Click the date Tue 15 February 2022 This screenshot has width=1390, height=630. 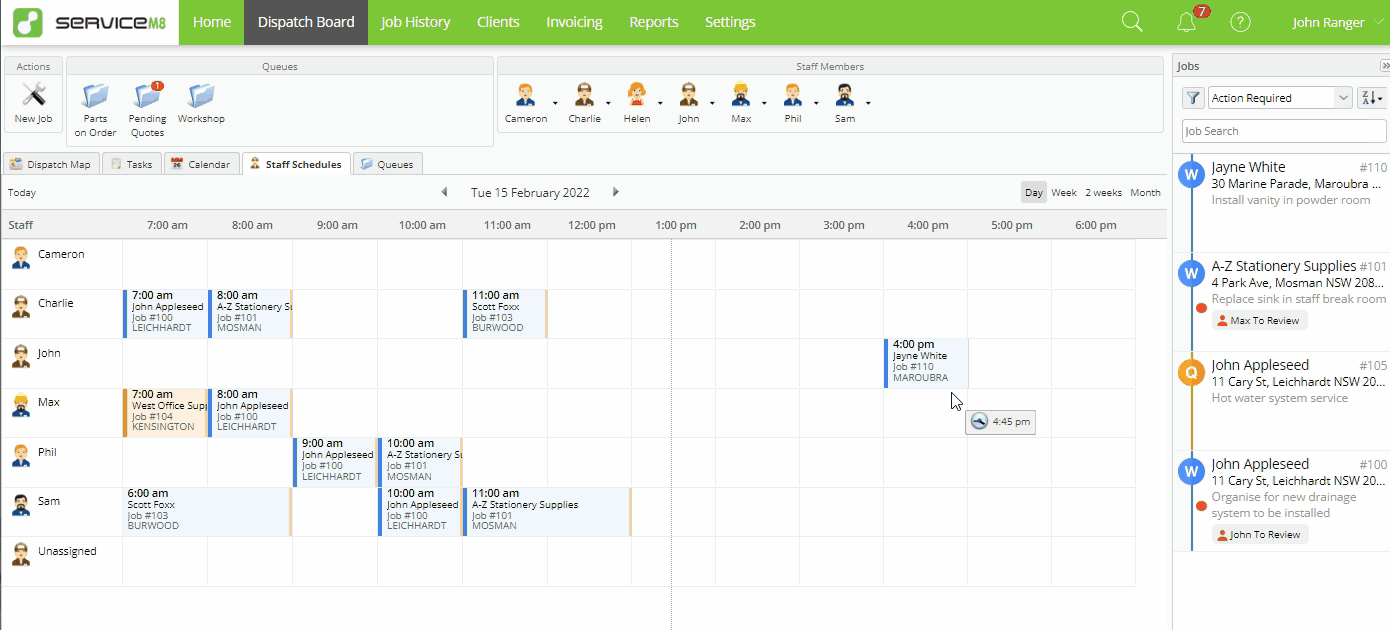[x=530, y=193]
